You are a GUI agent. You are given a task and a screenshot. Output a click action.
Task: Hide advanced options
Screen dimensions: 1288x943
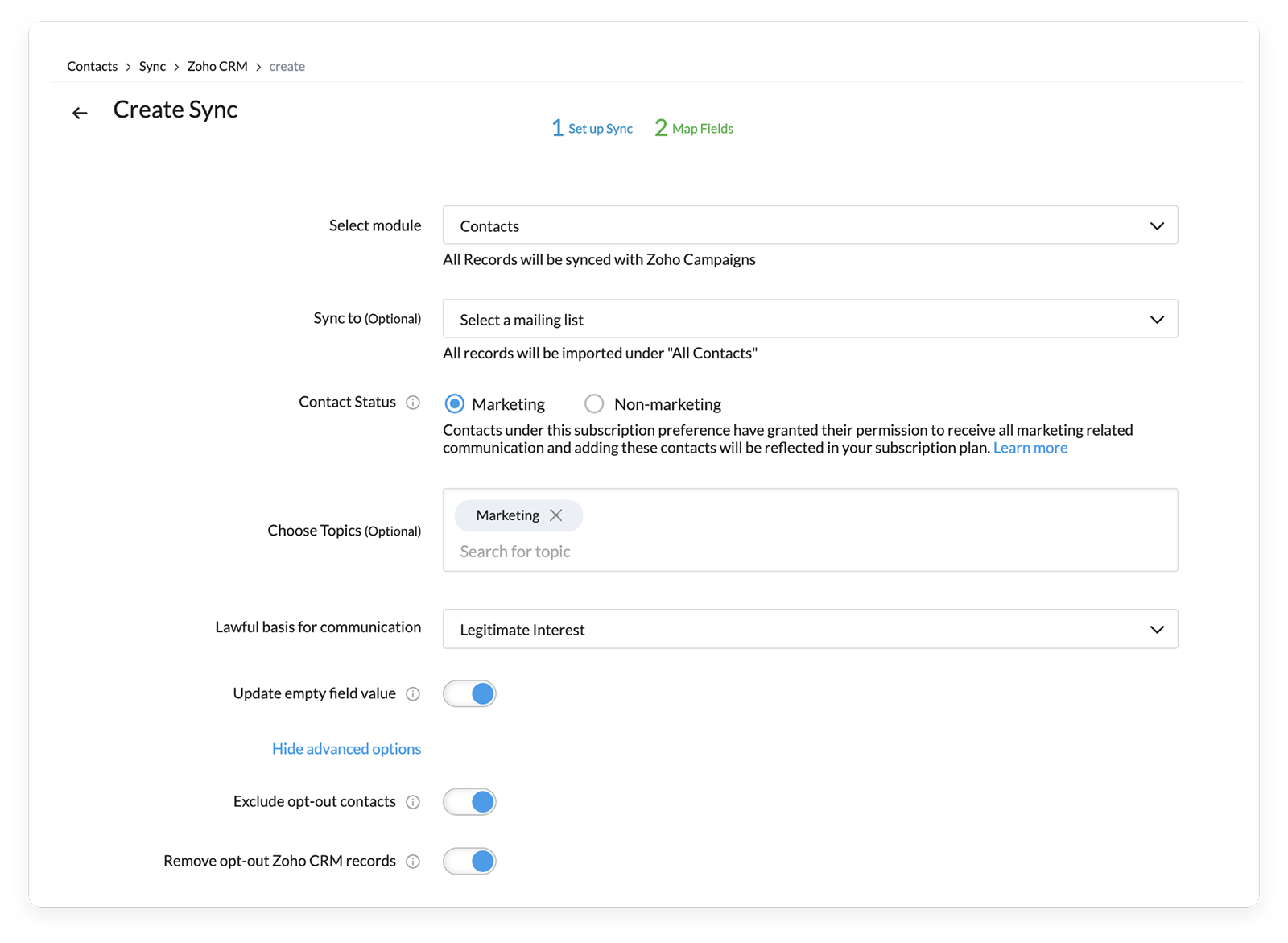pyautogui.click(x=346, y=749)
